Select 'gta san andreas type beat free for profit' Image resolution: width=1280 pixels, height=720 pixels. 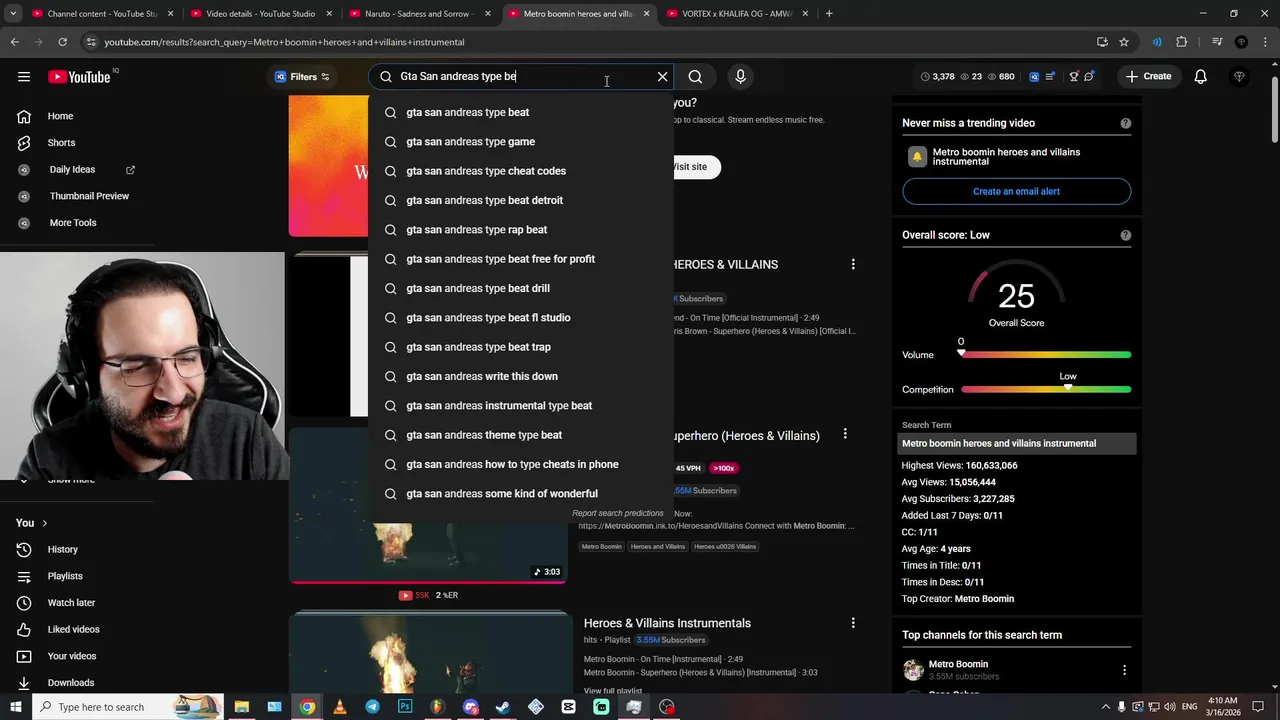[x=521, y=259]
